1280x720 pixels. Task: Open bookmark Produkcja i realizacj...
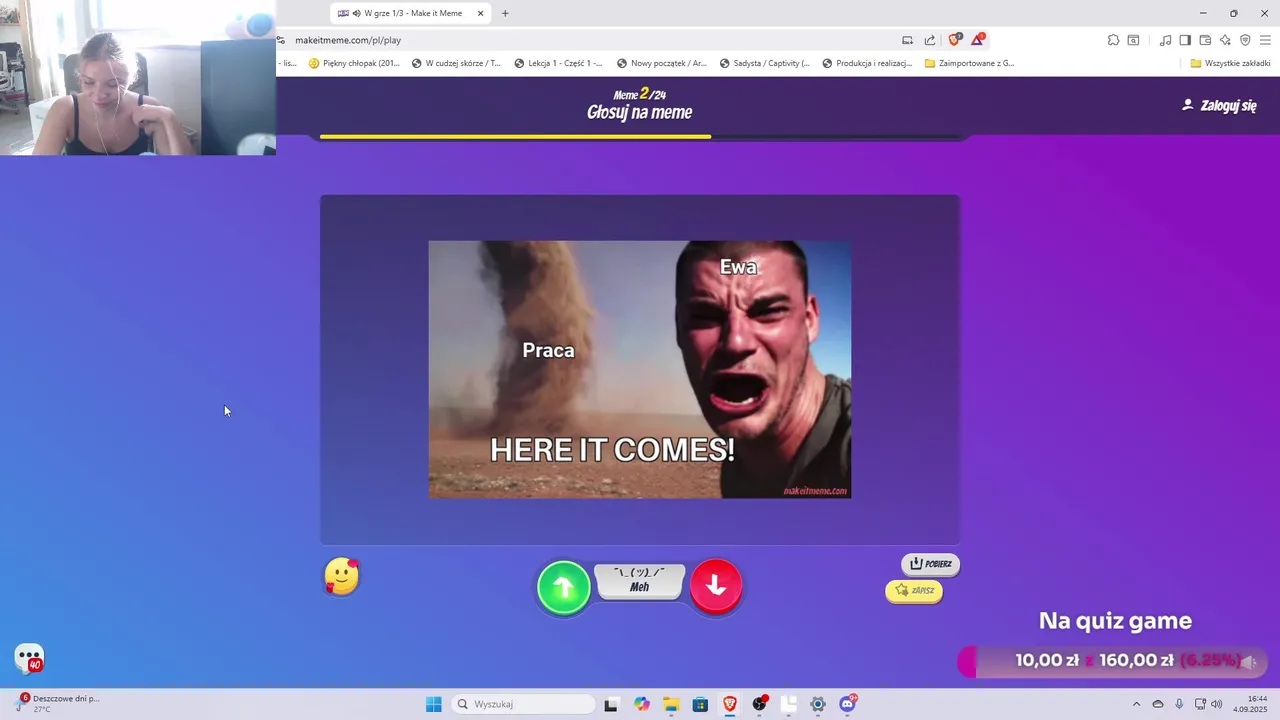pos(866,63)
